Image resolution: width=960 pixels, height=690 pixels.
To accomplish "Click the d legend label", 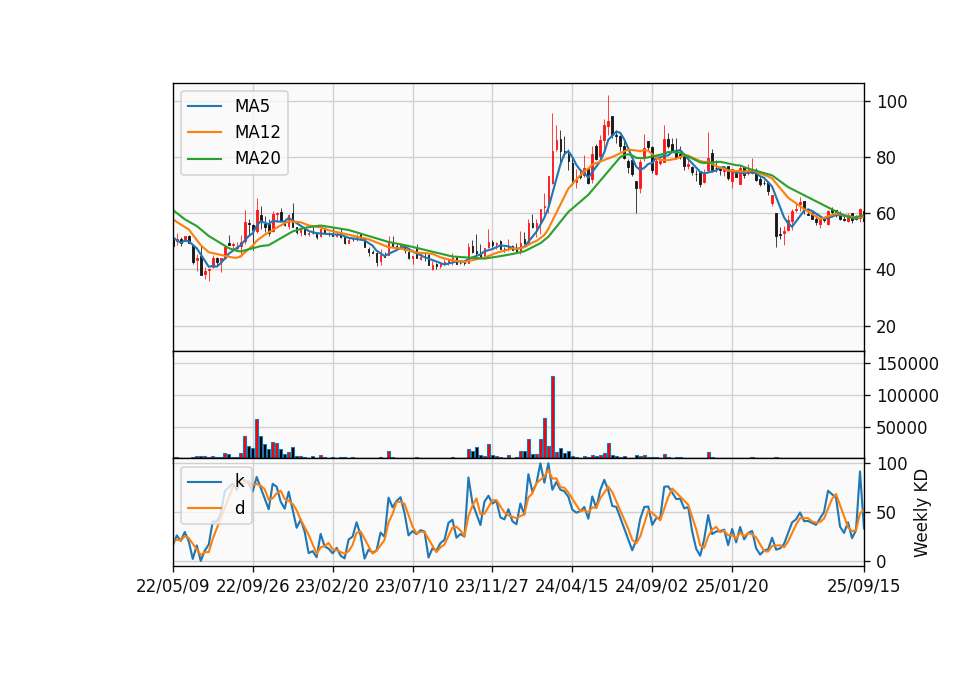I will [239, 508].
